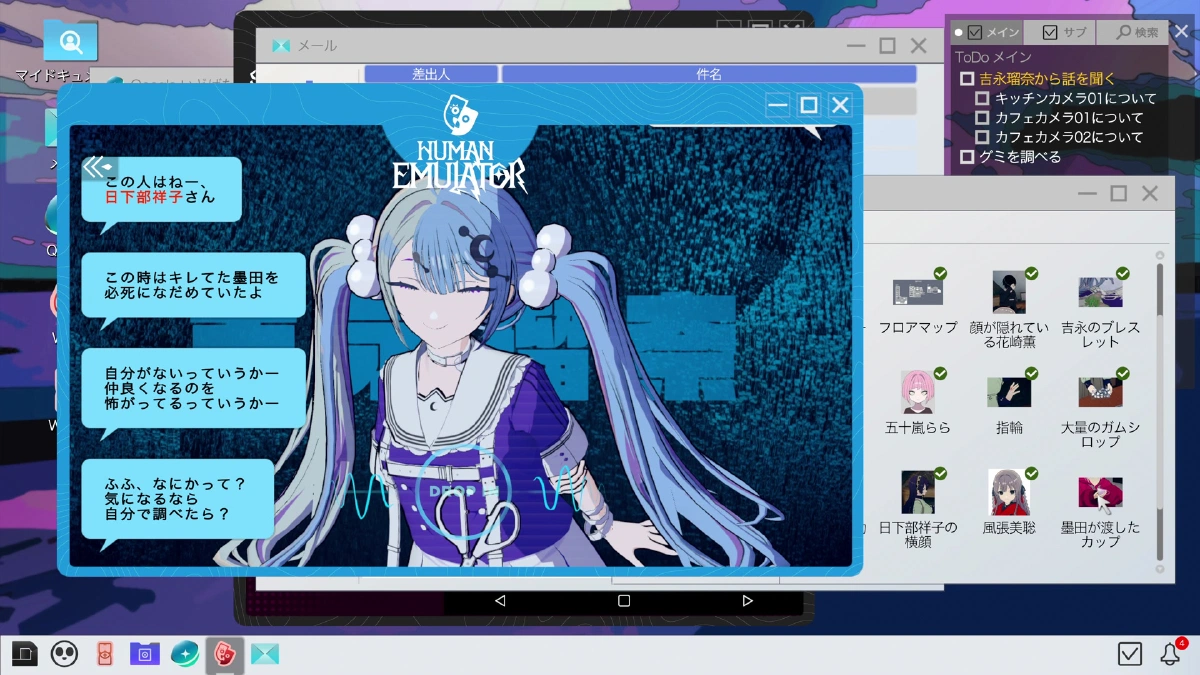Image resolution: width=1200 pixels, height=675 pixels.
Task: Tap the Android back triangle button
Action: pyautogui.click(x=500, y=601)
